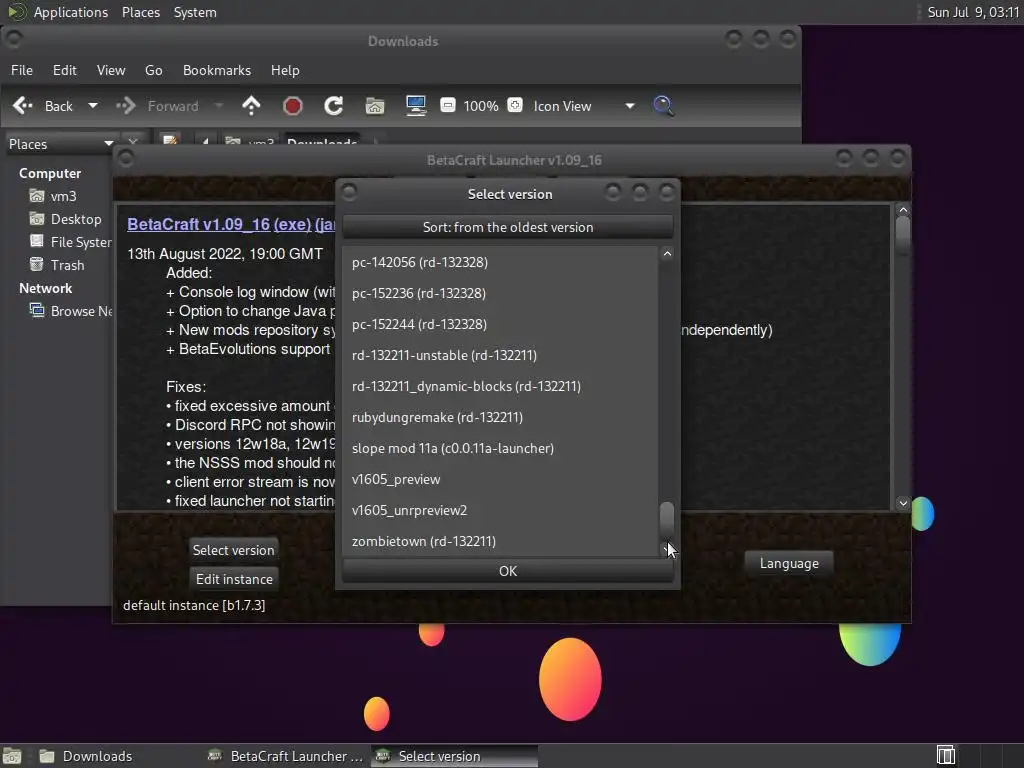Open the Home folder icon in toolbar
Screen dimensions: 1024x768
tap(375, 106)
